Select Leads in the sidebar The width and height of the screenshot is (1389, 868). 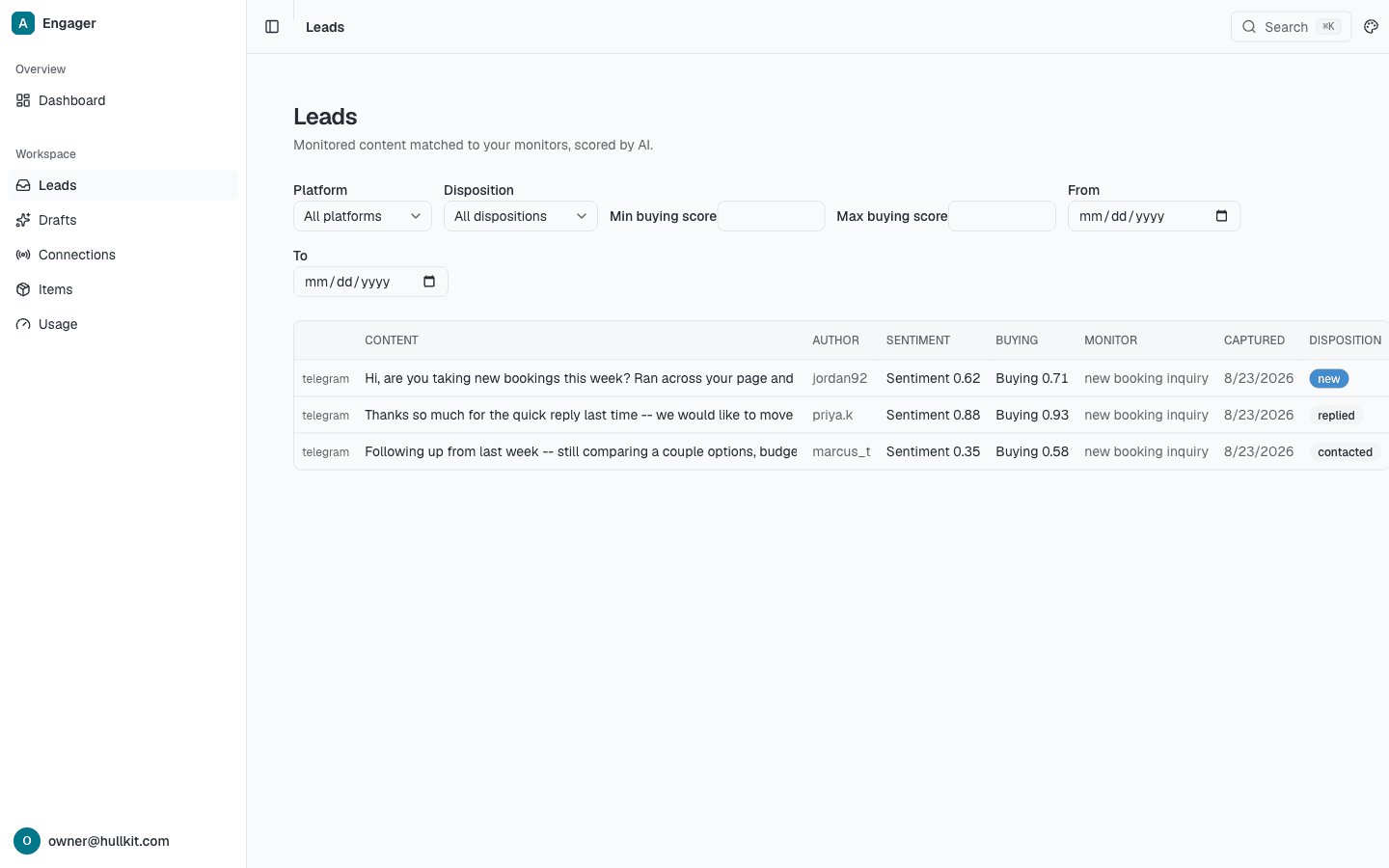click(x=123, y=185)
